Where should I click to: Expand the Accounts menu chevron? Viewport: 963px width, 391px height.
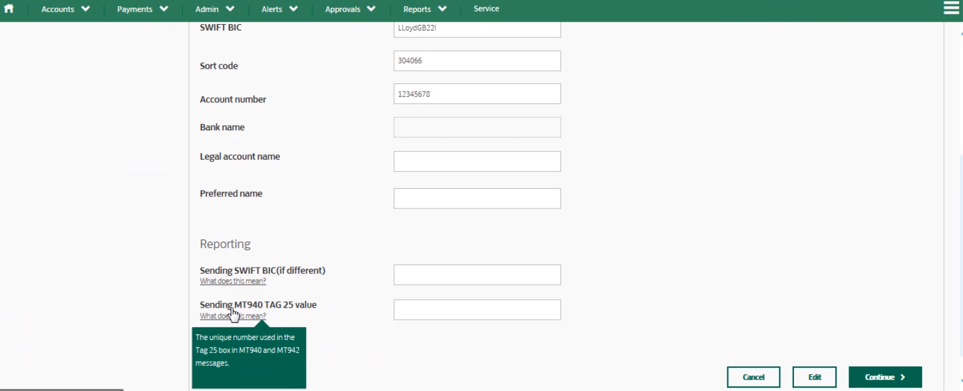click(x=85, y=9)
